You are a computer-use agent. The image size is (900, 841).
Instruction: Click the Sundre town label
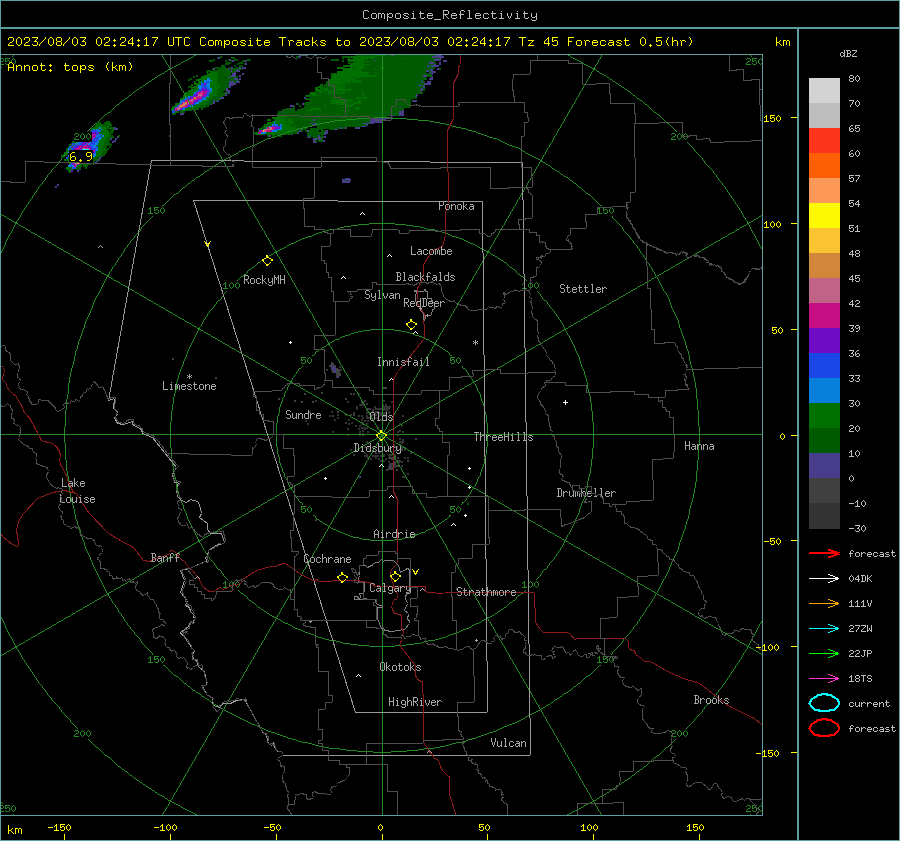(303, 414)
